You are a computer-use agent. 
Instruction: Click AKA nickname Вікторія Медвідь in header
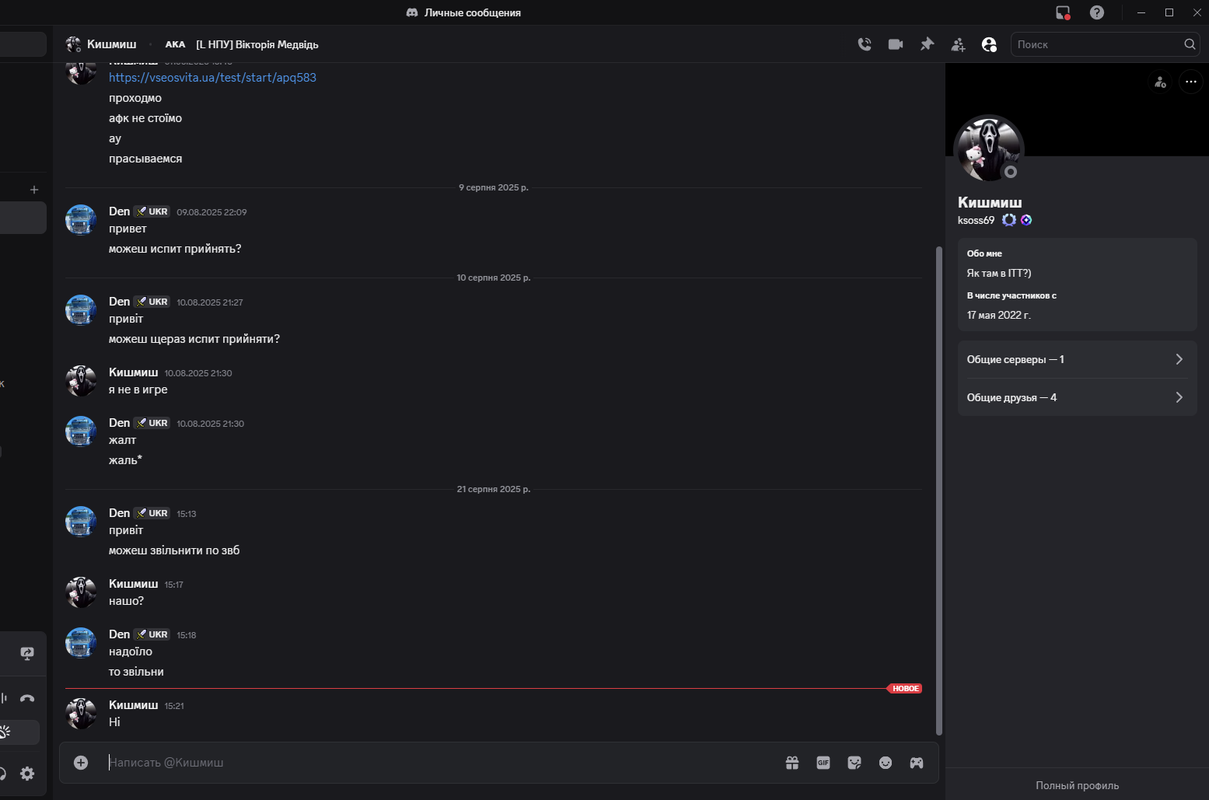257,44
